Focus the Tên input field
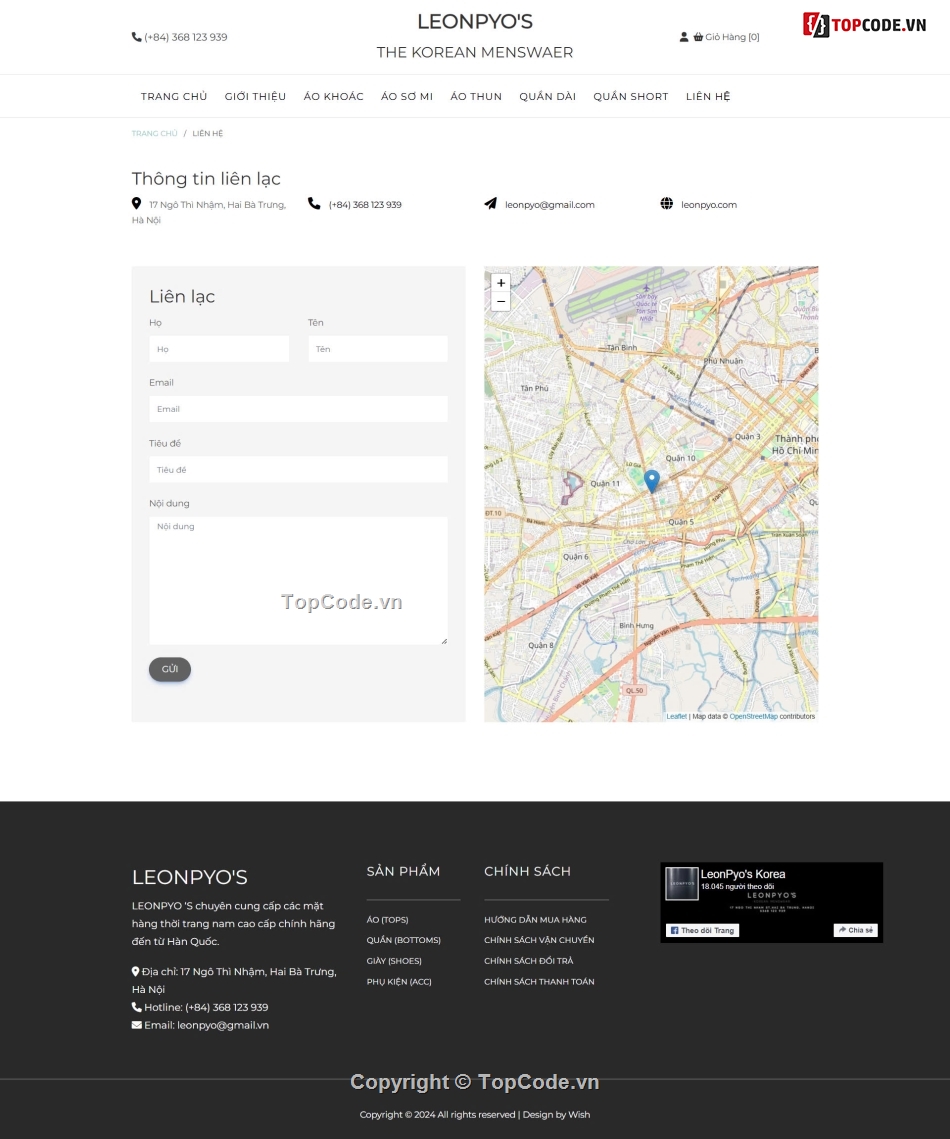Image resolution: width=950 pixels, height=1139 pixels. point(378,349)
